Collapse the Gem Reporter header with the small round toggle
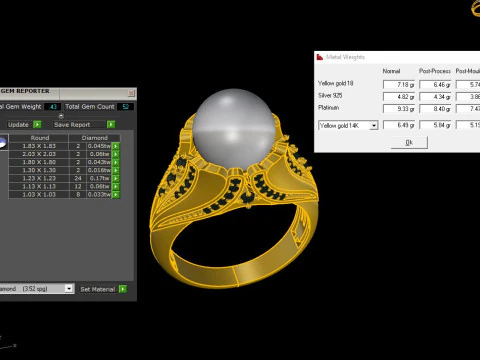This screenshot has height=360, width=480. 61,116
